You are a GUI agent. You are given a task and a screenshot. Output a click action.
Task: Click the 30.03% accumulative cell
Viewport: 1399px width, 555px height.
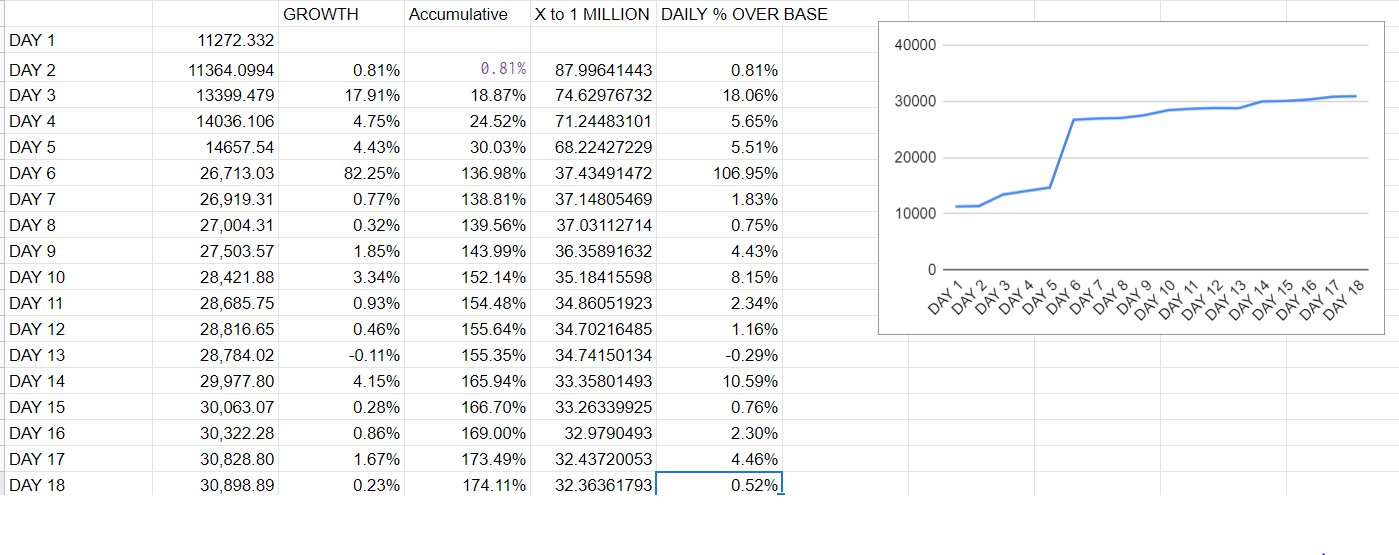pos(467,147)
